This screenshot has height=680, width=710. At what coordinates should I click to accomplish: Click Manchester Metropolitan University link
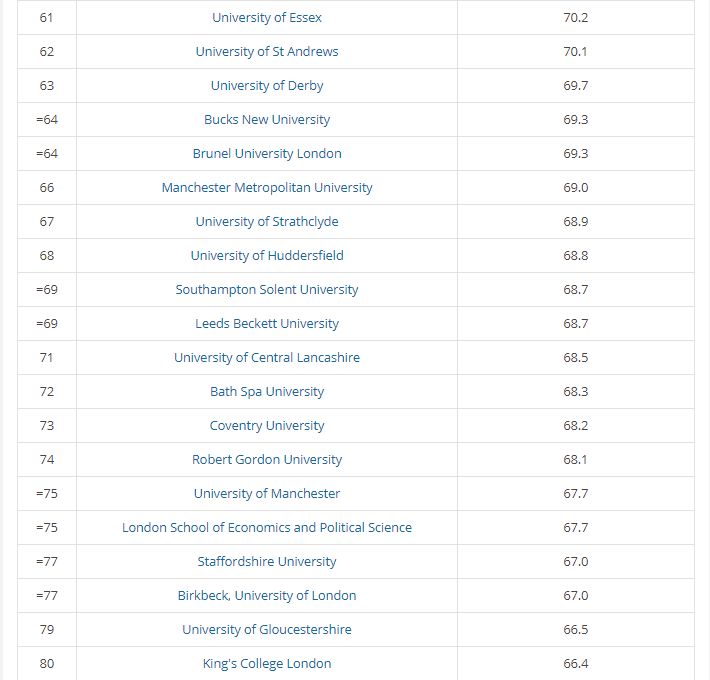click(x=267, y=187)
